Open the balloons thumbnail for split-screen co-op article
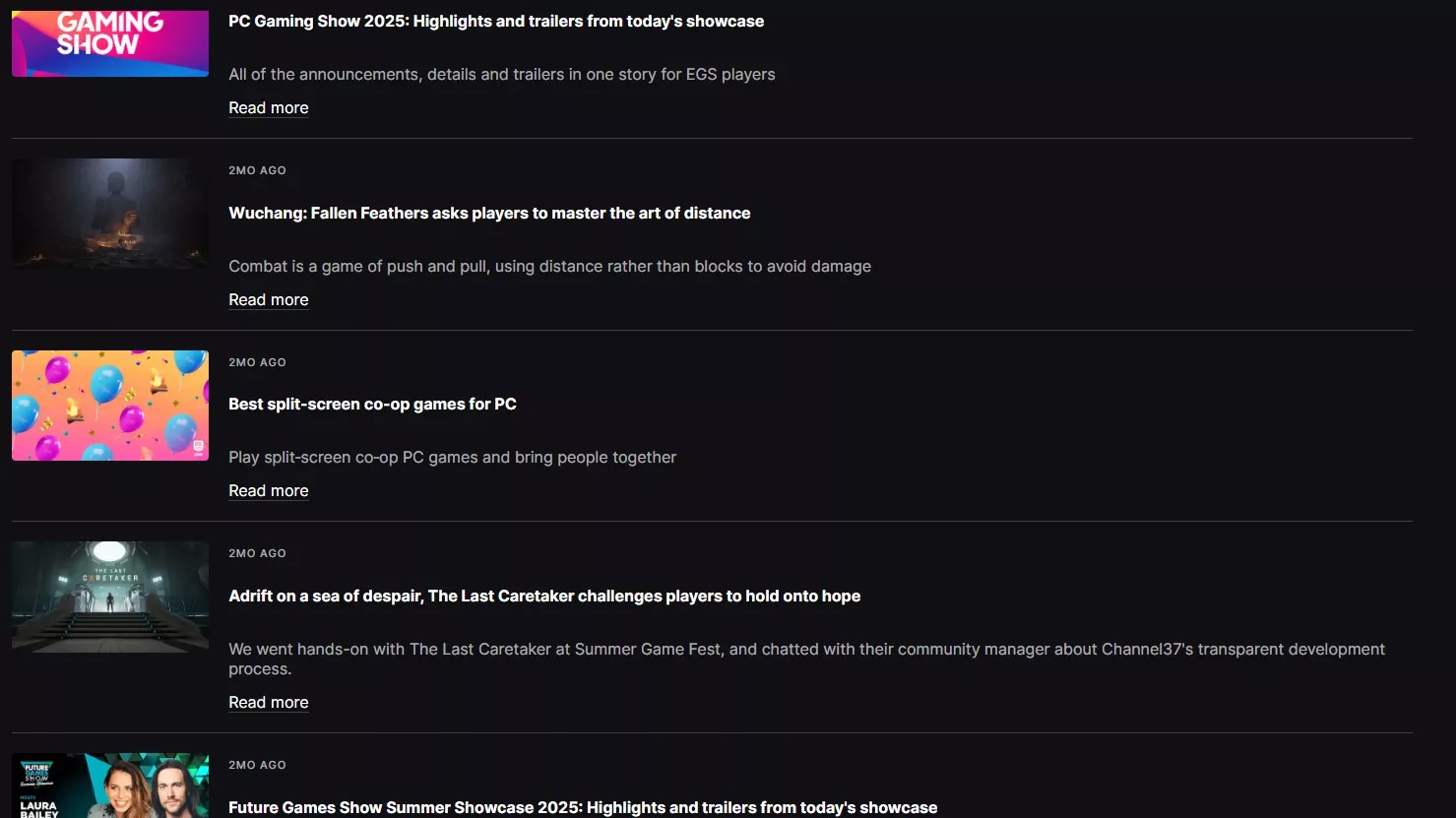 pyautogui.click(x=109, y=406)
